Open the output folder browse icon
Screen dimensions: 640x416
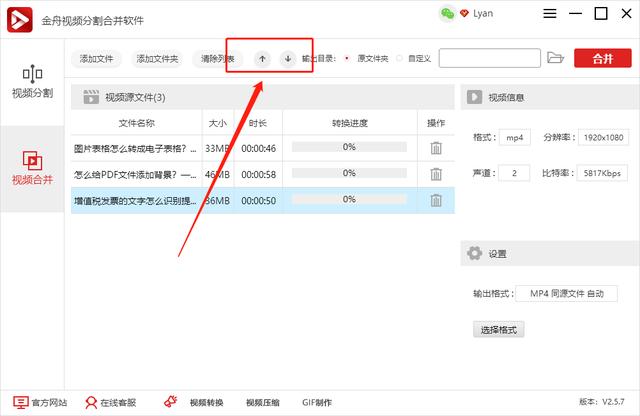tap(555, 58)
